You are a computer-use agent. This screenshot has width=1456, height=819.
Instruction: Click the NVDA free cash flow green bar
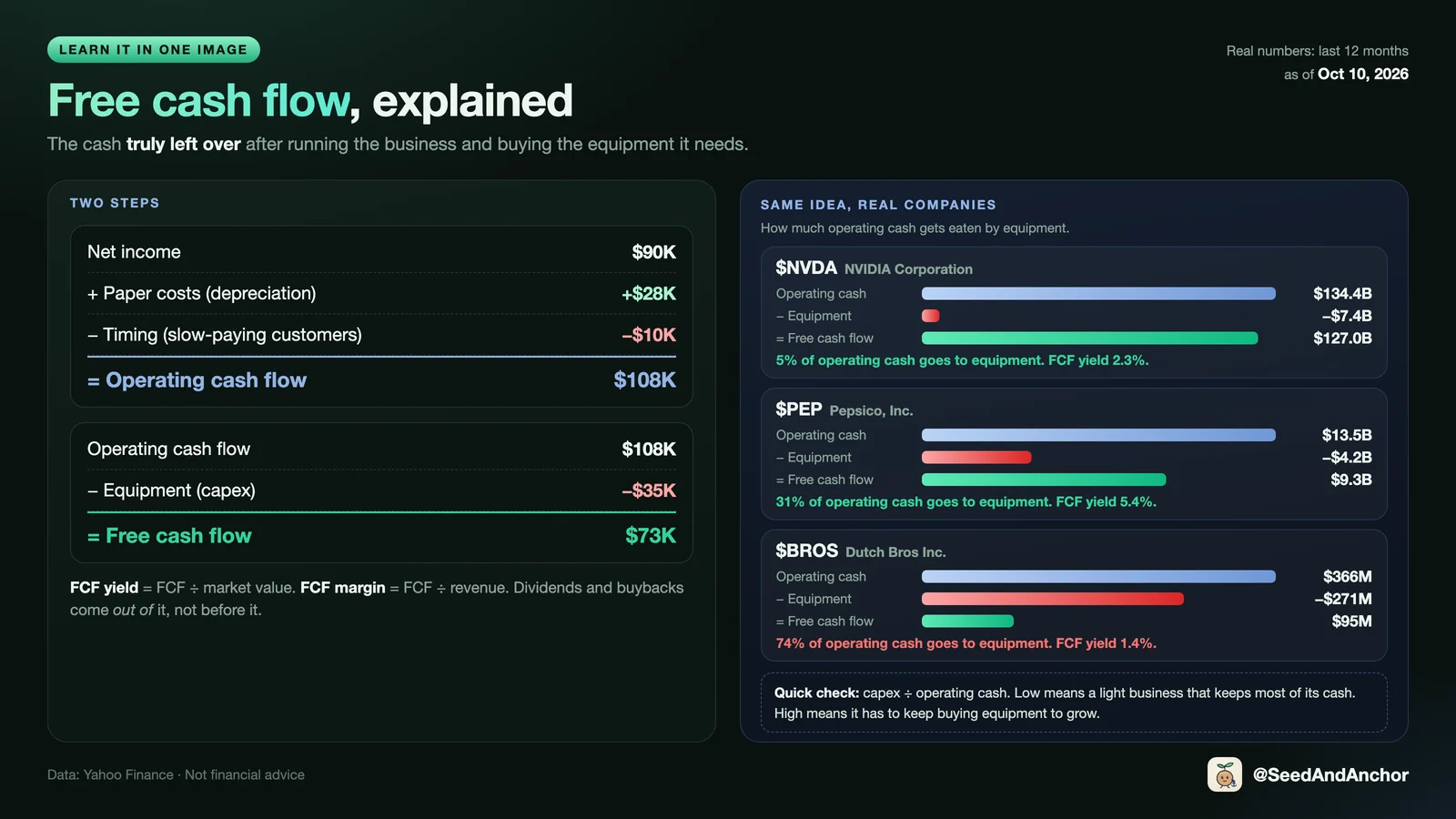click(x=1089, y=338)
